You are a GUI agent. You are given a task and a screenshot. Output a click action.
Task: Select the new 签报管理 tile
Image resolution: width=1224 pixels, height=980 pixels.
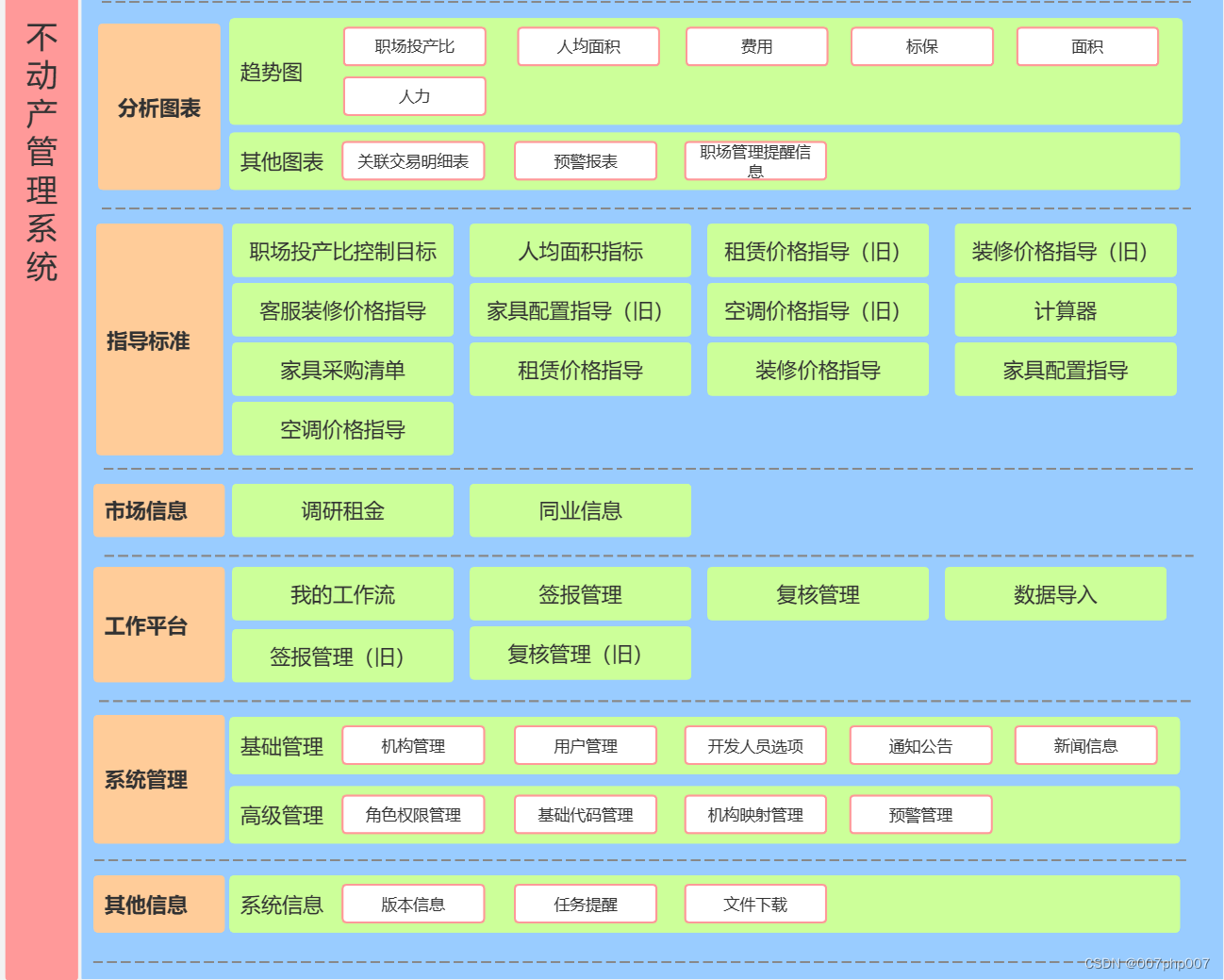pos(581,594)
